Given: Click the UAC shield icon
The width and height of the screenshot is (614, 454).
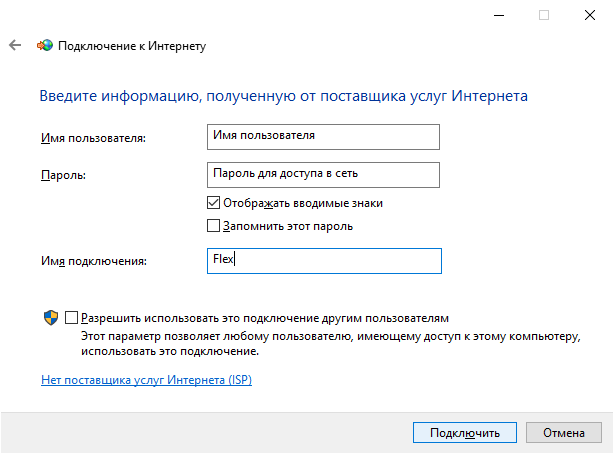Looking at the screenshot, I should coord(51,317).
